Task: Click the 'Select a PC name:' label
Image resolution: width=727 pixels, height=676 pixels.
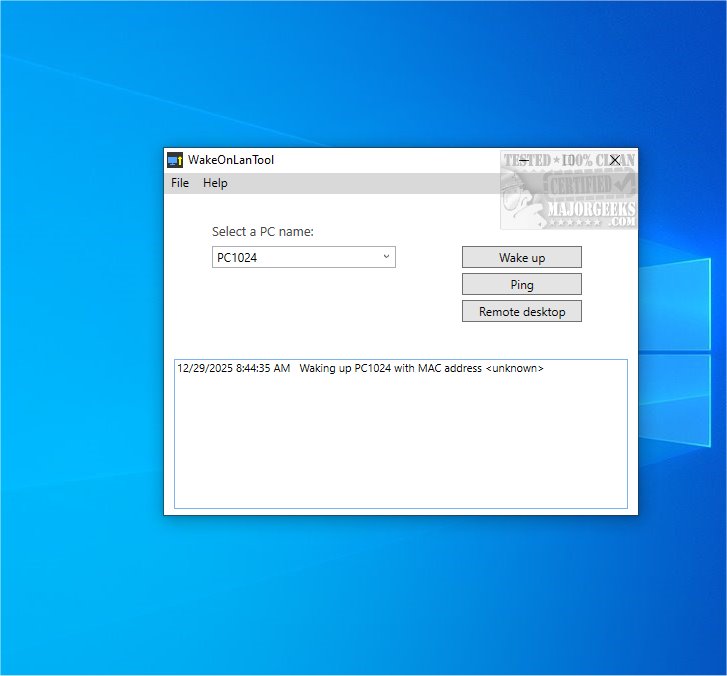Action: coord(262,231)
